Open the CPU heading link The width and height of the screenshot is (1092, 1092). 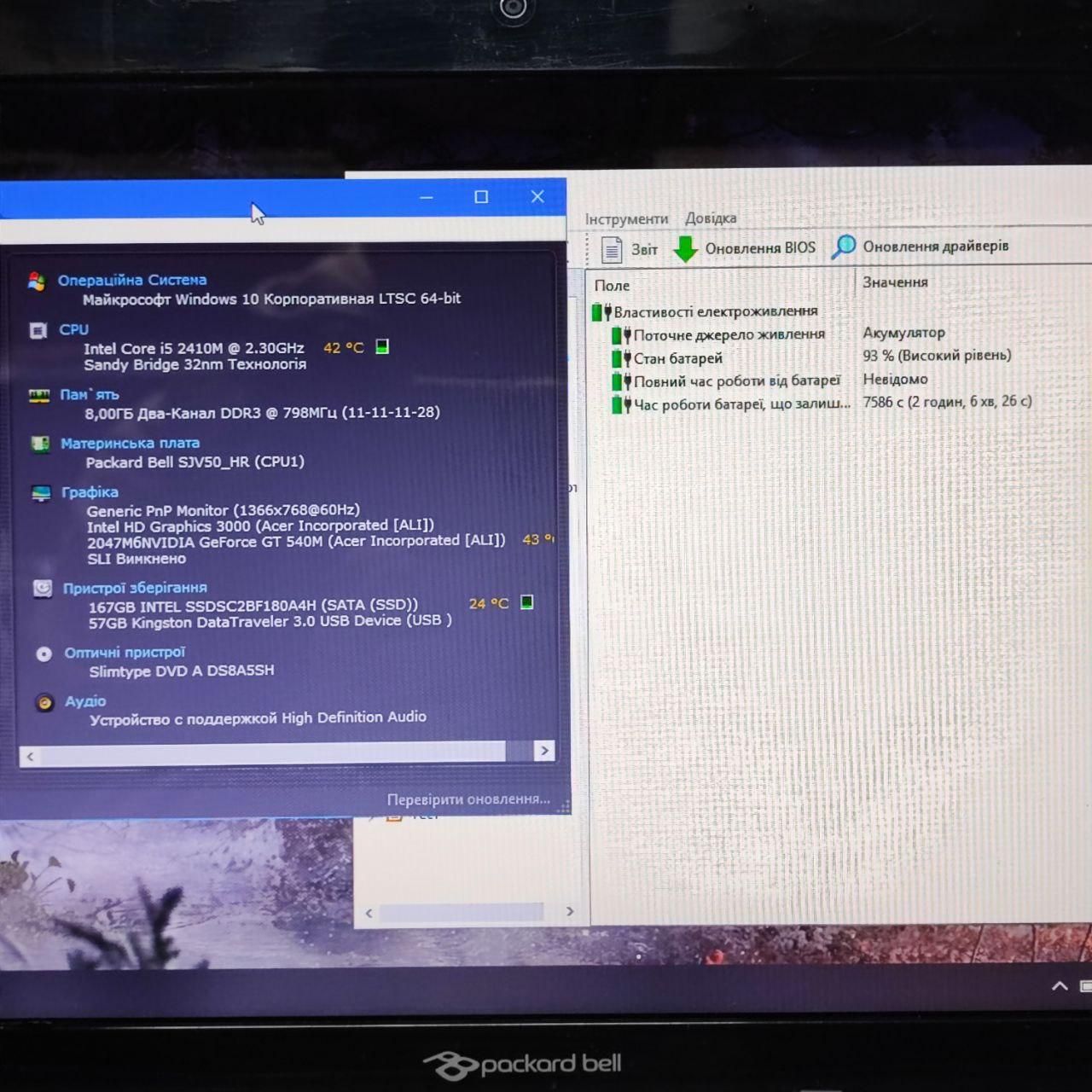click(x=73, y=329)
